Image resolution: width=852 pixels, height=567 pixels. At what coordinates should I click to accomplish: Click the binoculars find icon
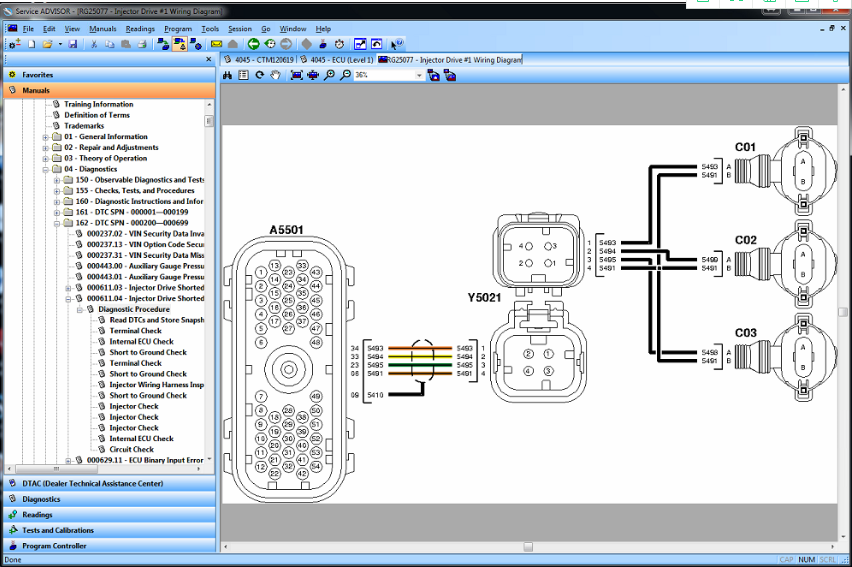tap(228, 75)
